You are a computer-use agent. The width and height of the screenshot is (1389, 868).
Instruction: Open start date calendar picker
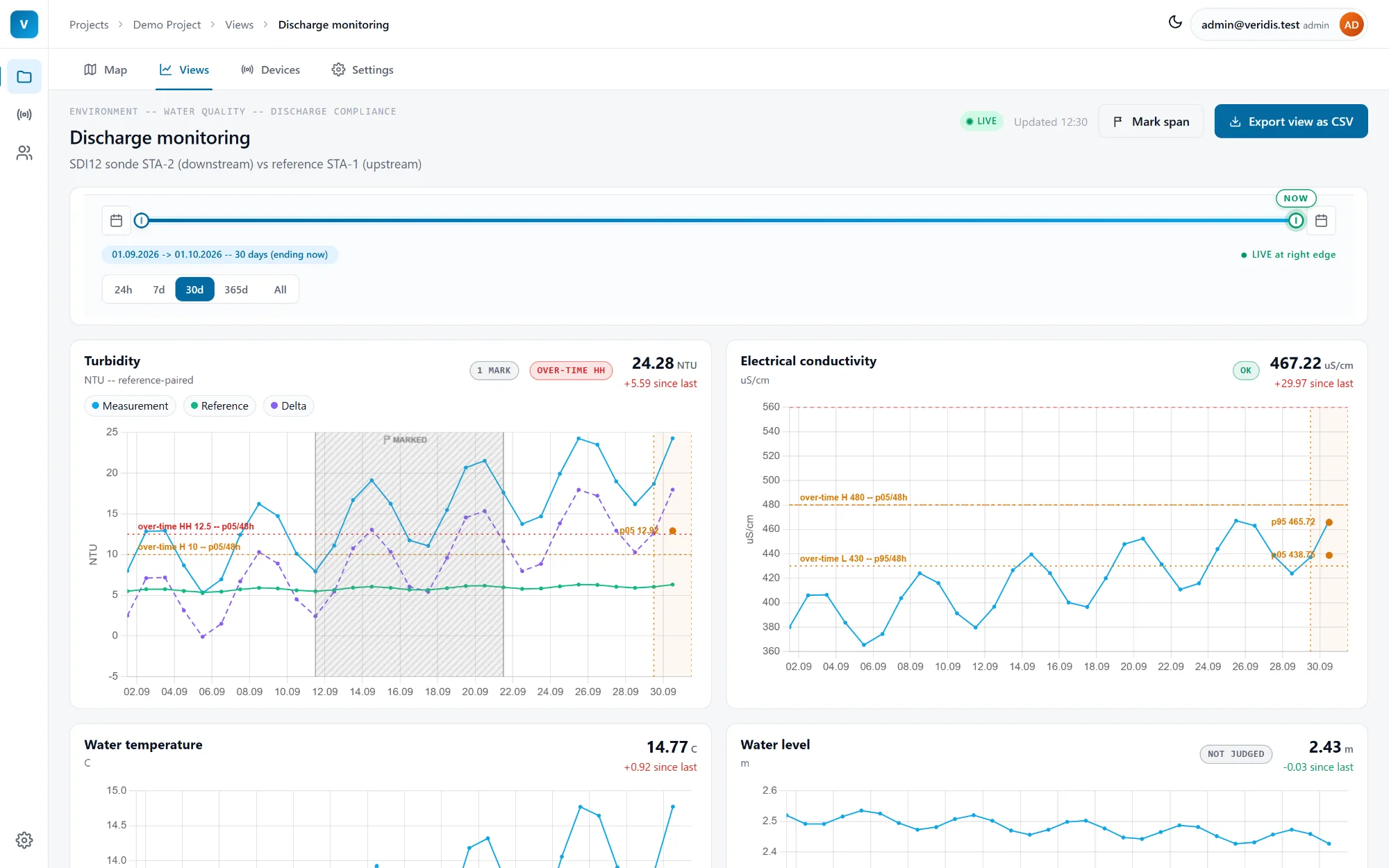point(117,221)
